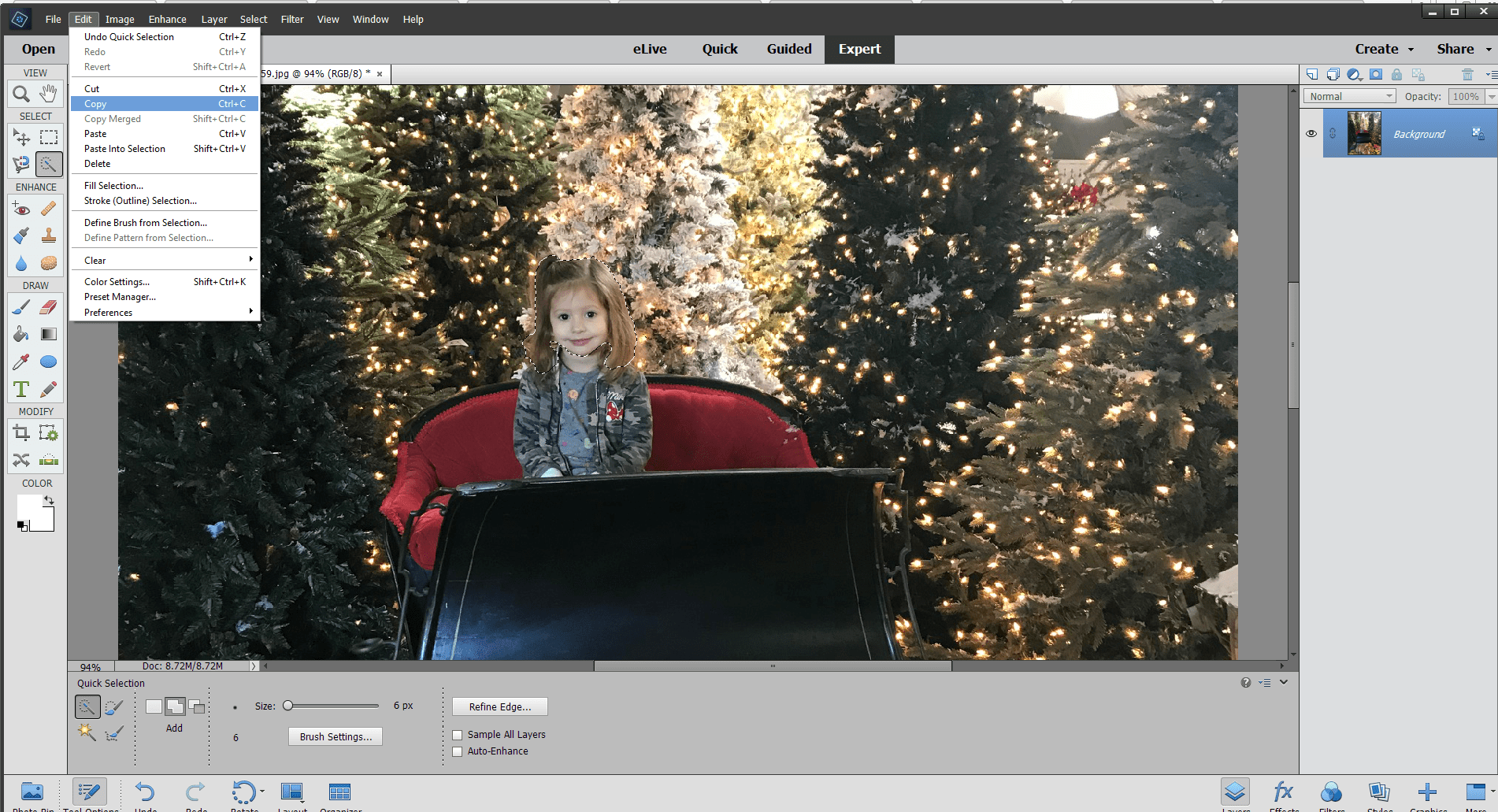Choose the Selection Brush in tool options
The image size is (1498, 812).
click(114, 707)
